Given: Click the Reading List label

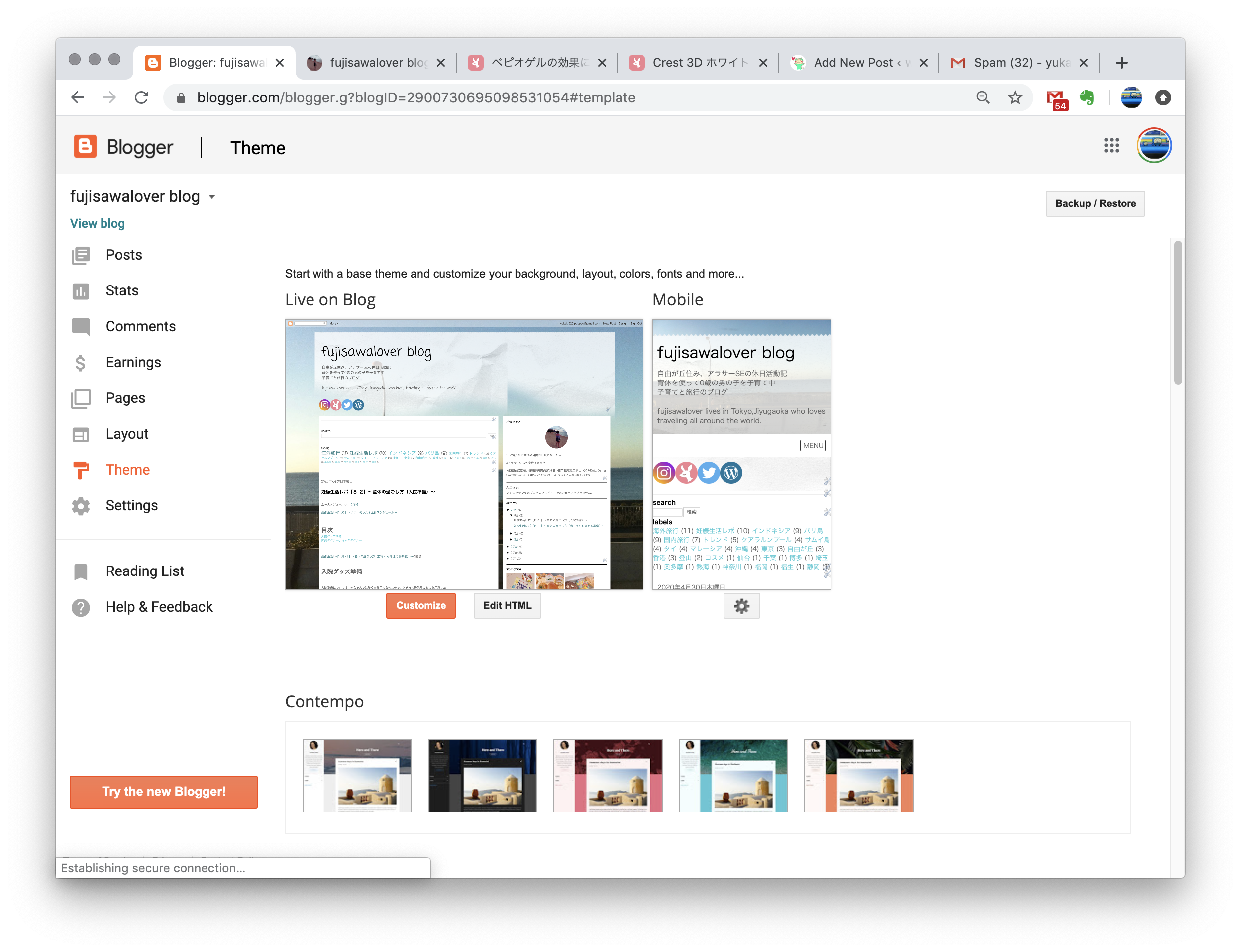Looking at the screenshot, I should click(x=145, y=571).
